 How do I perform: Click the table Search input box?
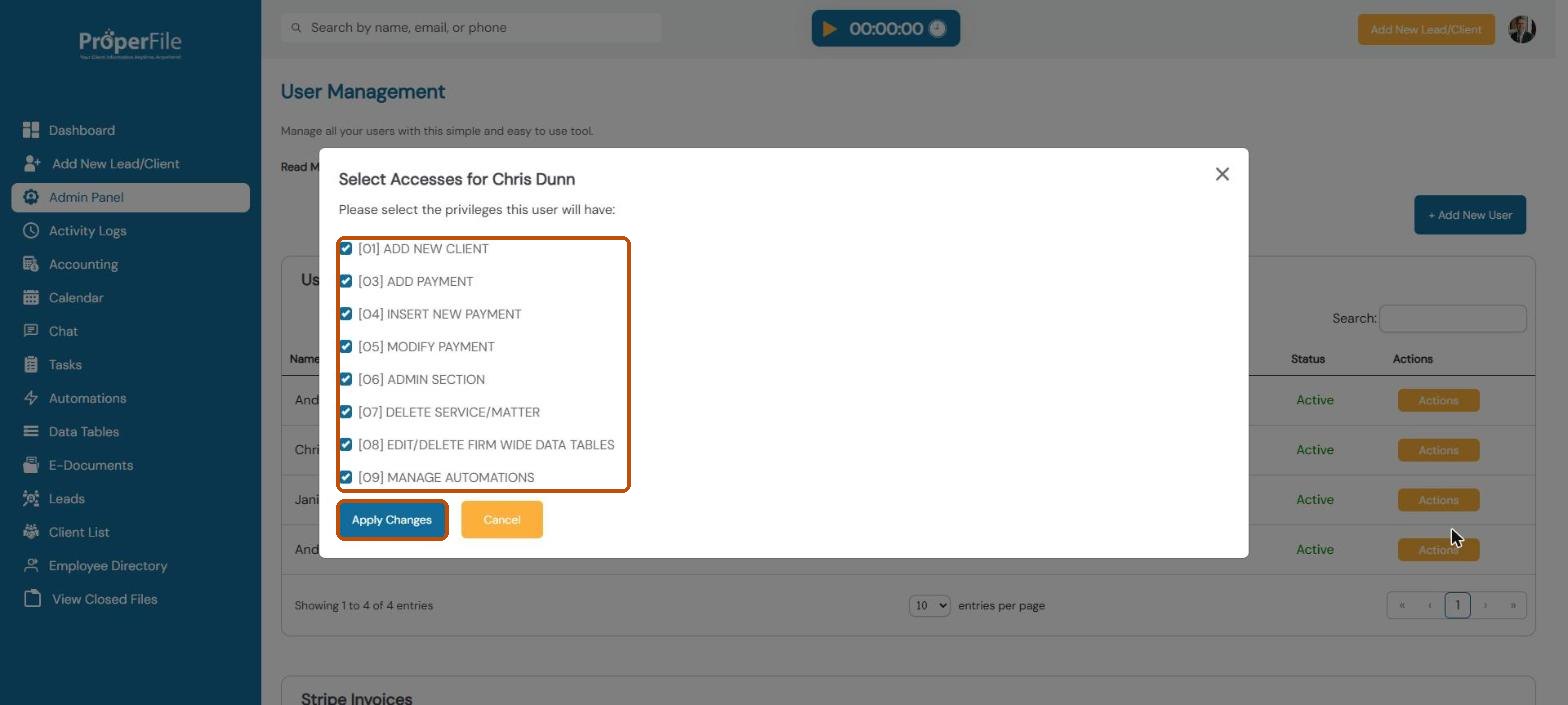pos(1453,319)
